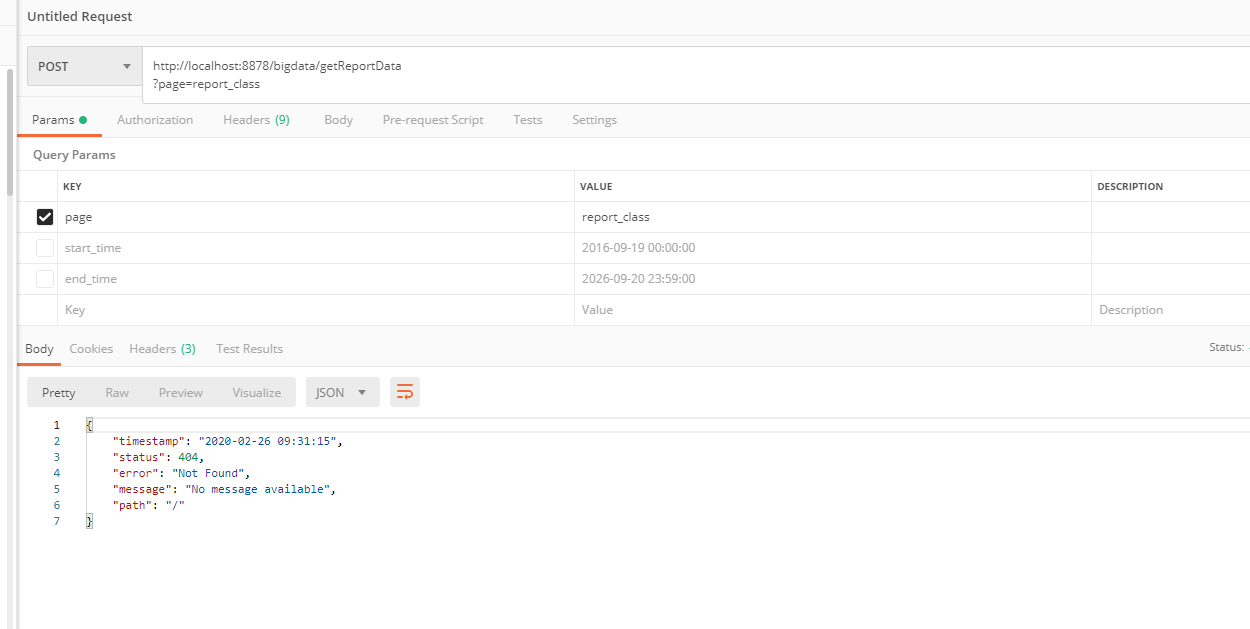Open the request Body tab
Screen dimensions: 1250x629
coord(338,120)
